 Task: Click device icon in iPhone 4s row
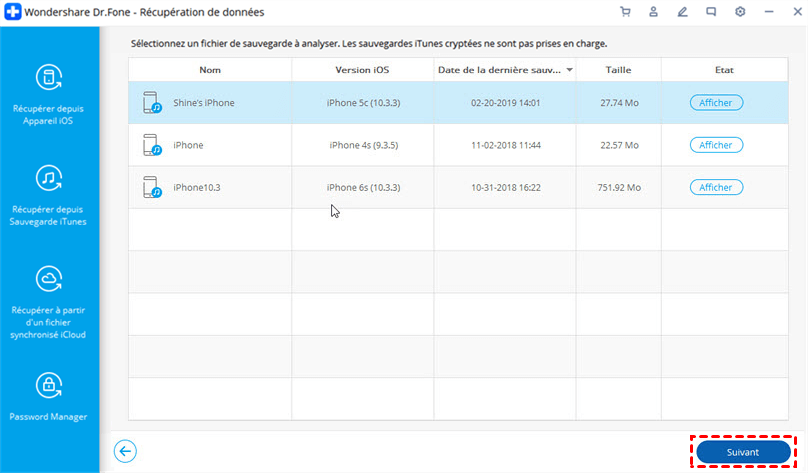tap(152, 145)
